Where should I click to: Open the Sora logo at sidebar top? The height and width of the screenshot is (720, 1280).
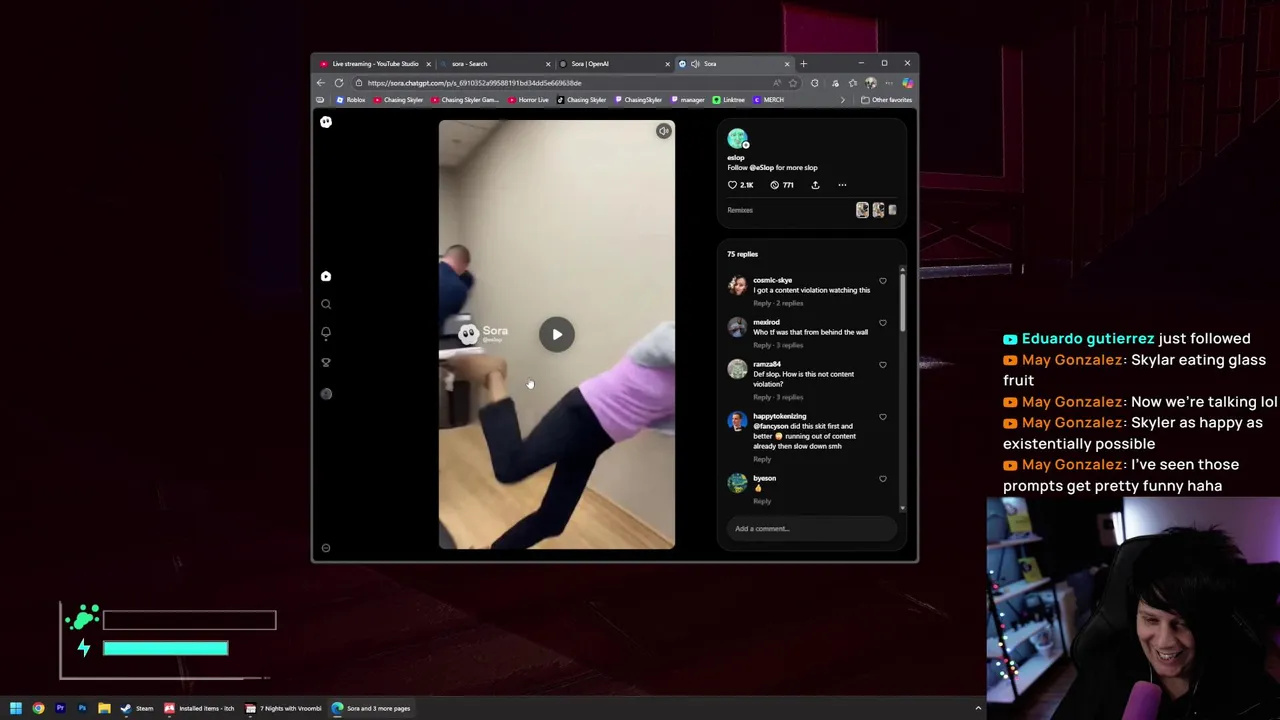pyautogui.click(x=325, y=122)
